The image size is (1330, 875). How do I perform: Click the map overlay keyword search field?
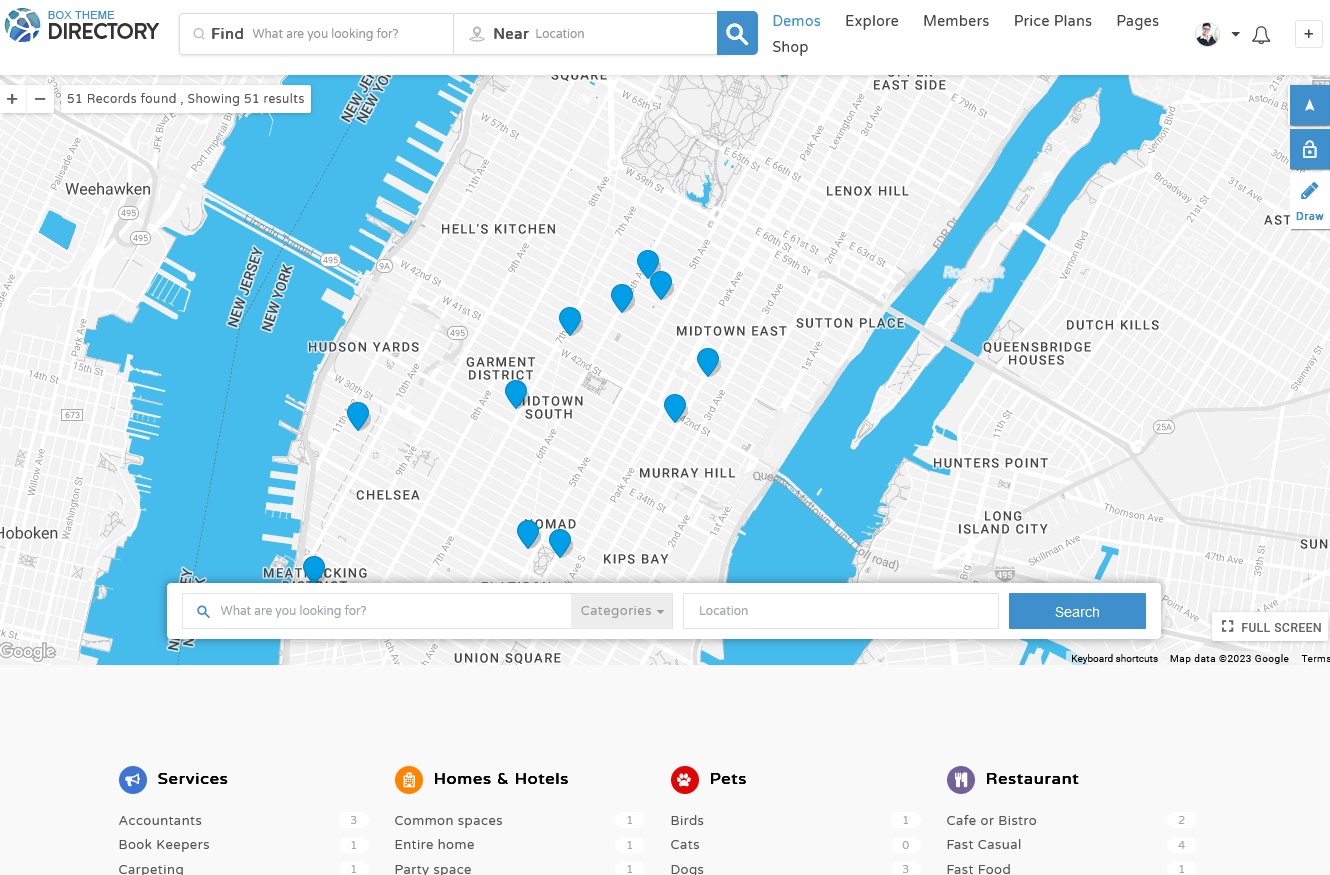click(x=377, y=611)
